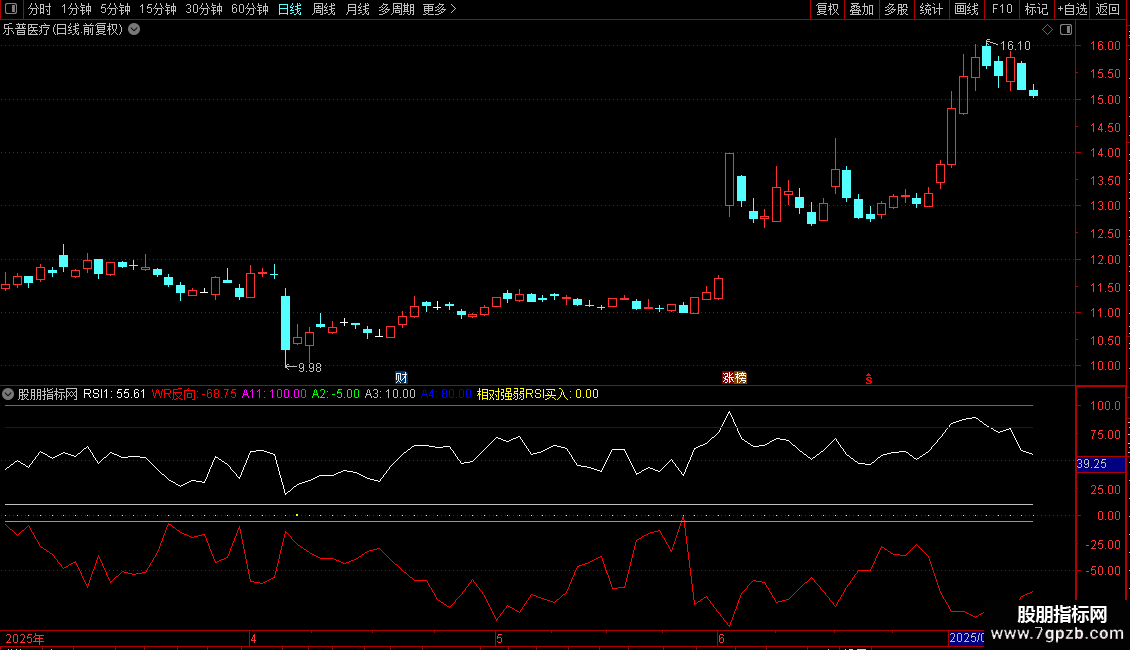Add stock with +自选 button
Screen dimensions: 1130x650
click(1072, 9)
